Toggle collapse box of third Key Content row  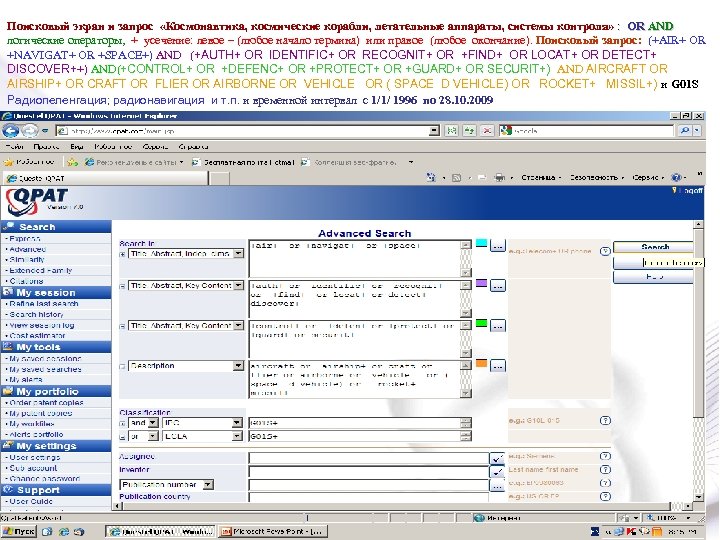[x=123, y=326]
